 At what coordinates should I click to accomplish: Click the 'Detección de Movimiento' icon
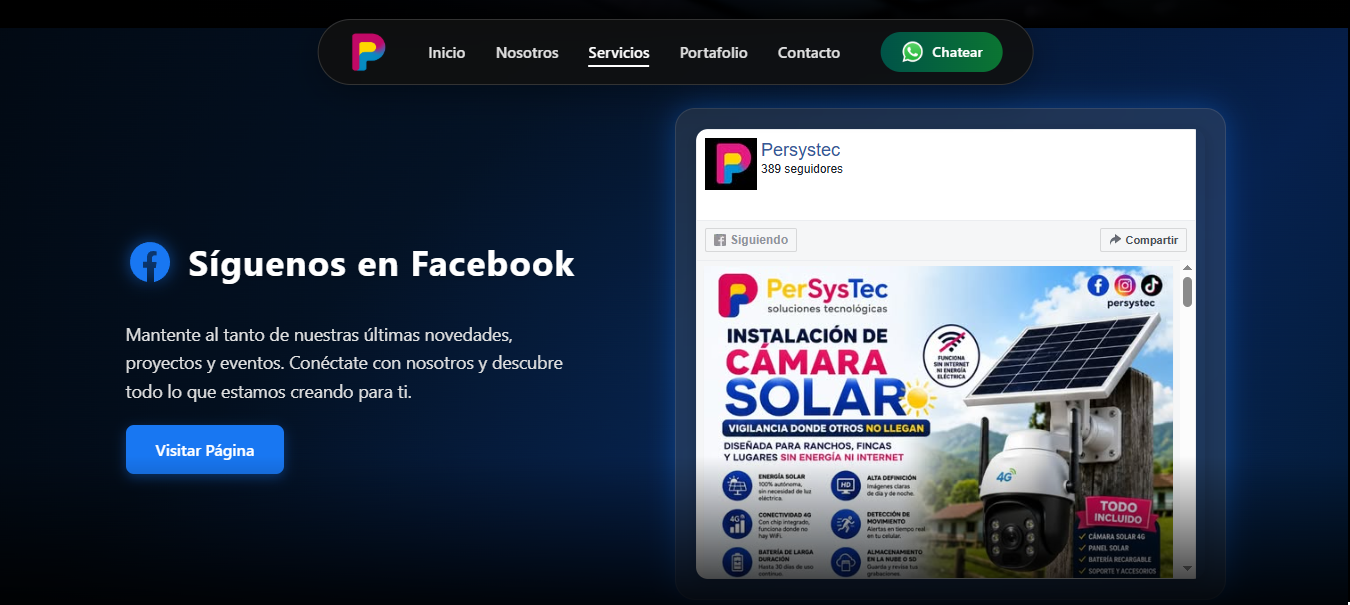tap(846, 523)
